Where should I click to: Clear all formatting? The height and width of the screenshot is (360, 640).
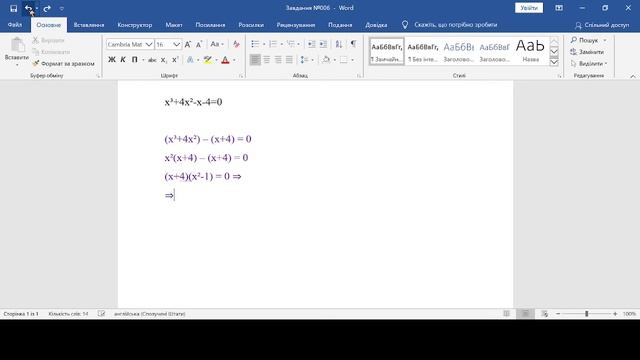coord(236,44)
